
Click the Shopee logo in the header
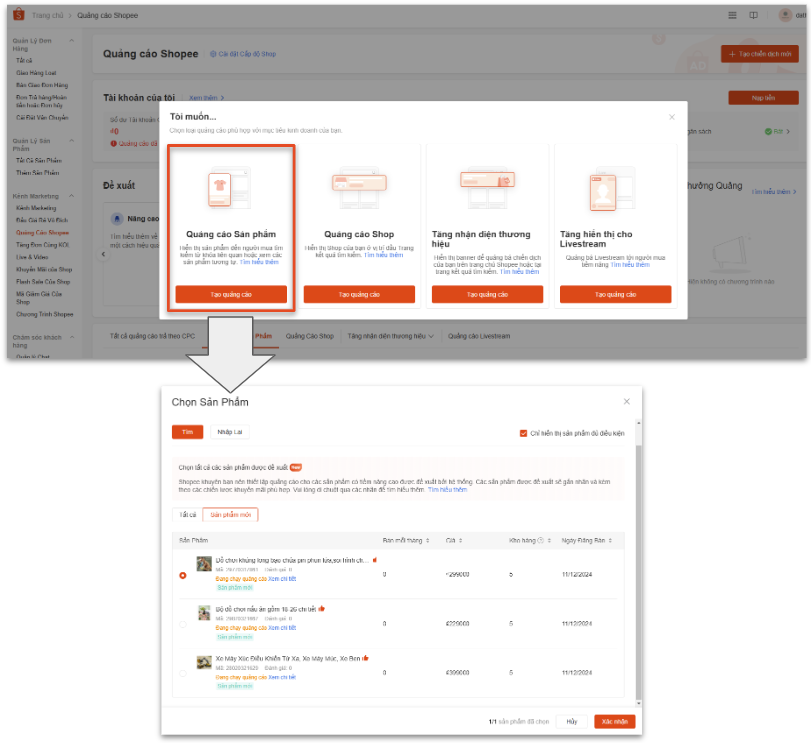click(x=18, y=16)
